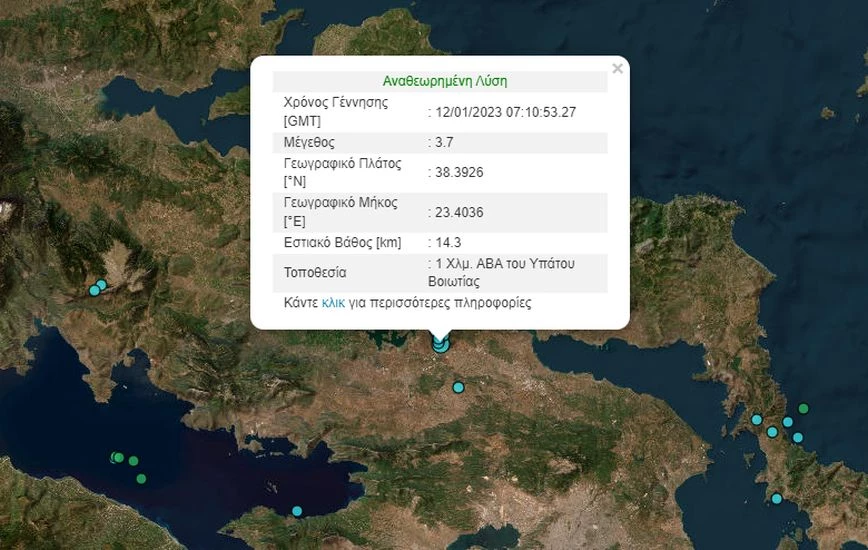
Task: Select the southernmost green marker in the western gulf
Action: [x=141, y=479]
